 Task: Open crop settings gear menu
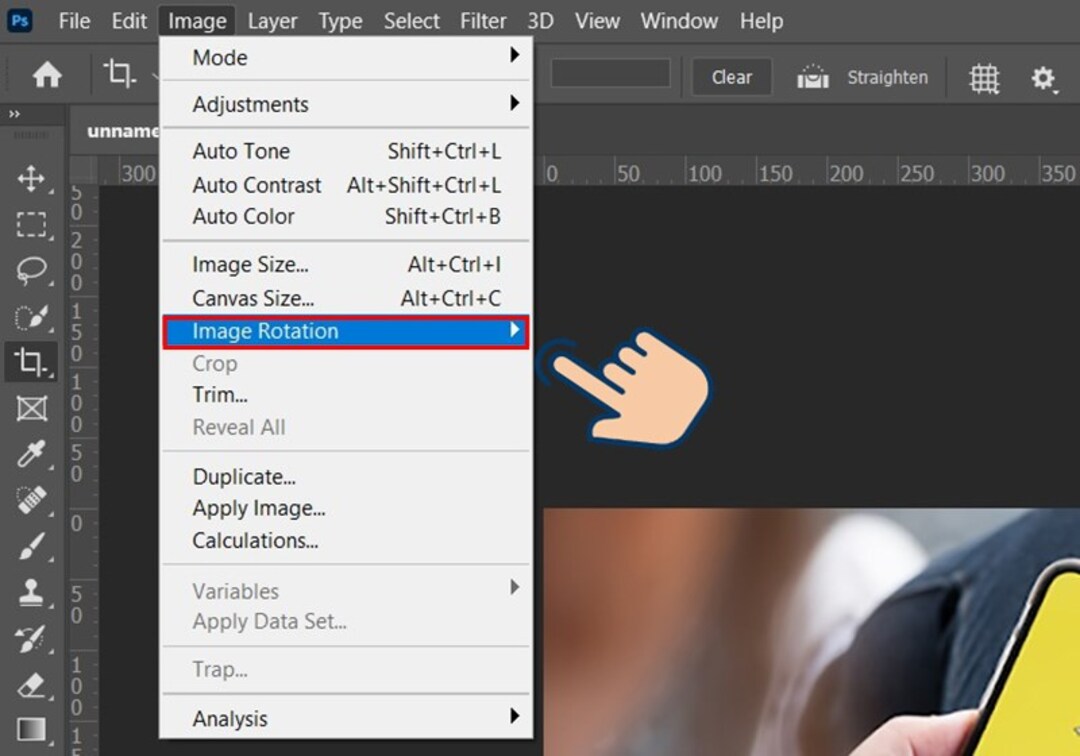[x=1043, y=78]
